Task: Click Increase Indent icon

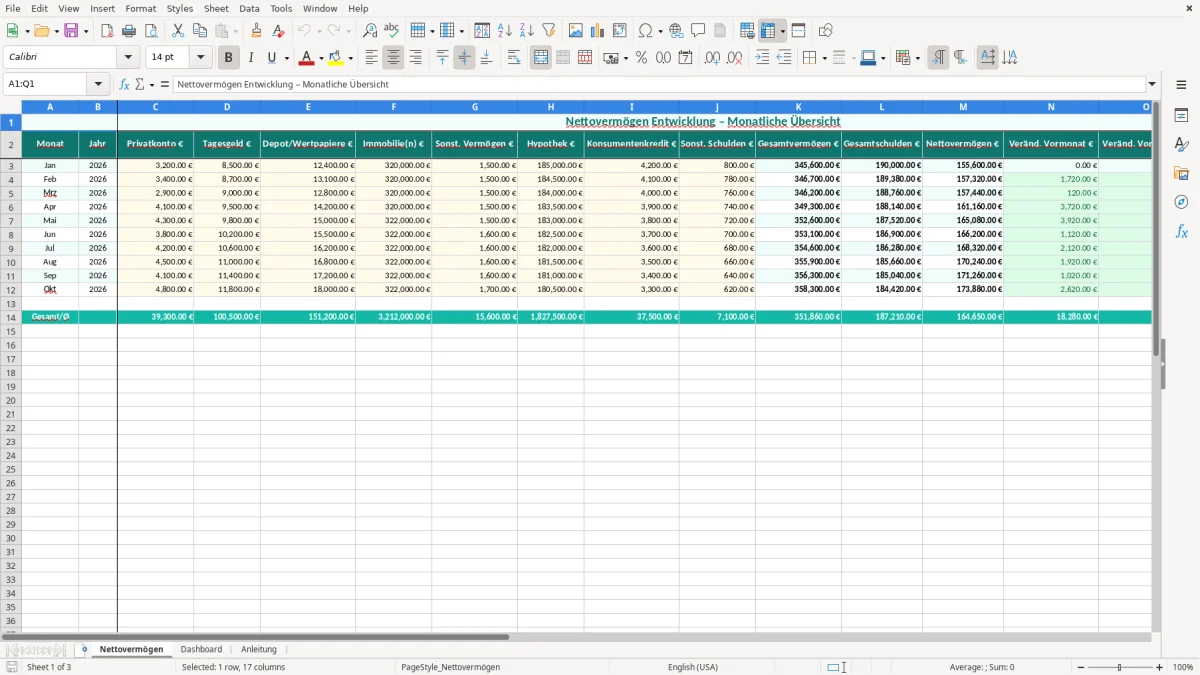Action: point(762,58)
